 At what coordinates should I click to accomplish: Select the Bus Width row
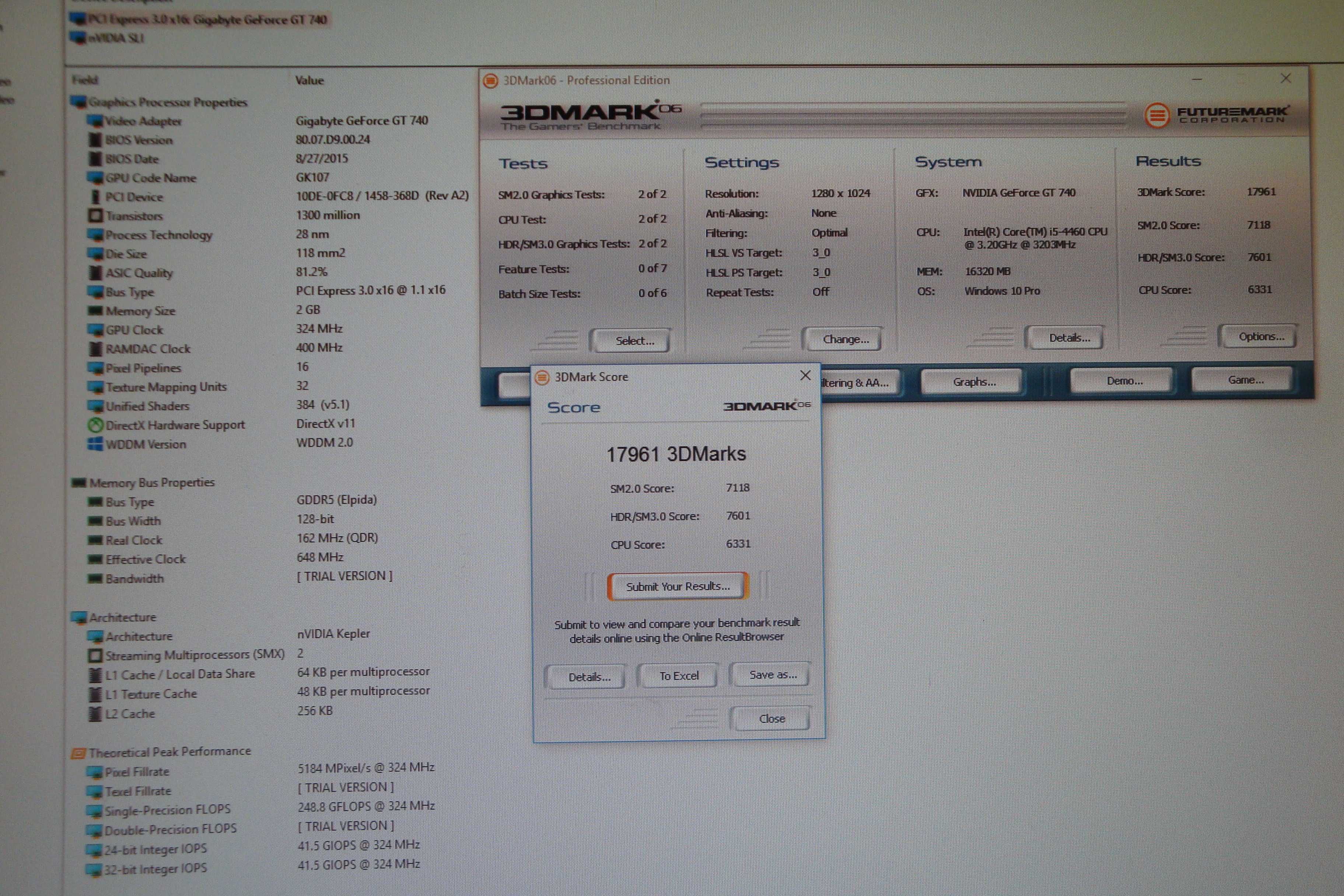[210, 521]
